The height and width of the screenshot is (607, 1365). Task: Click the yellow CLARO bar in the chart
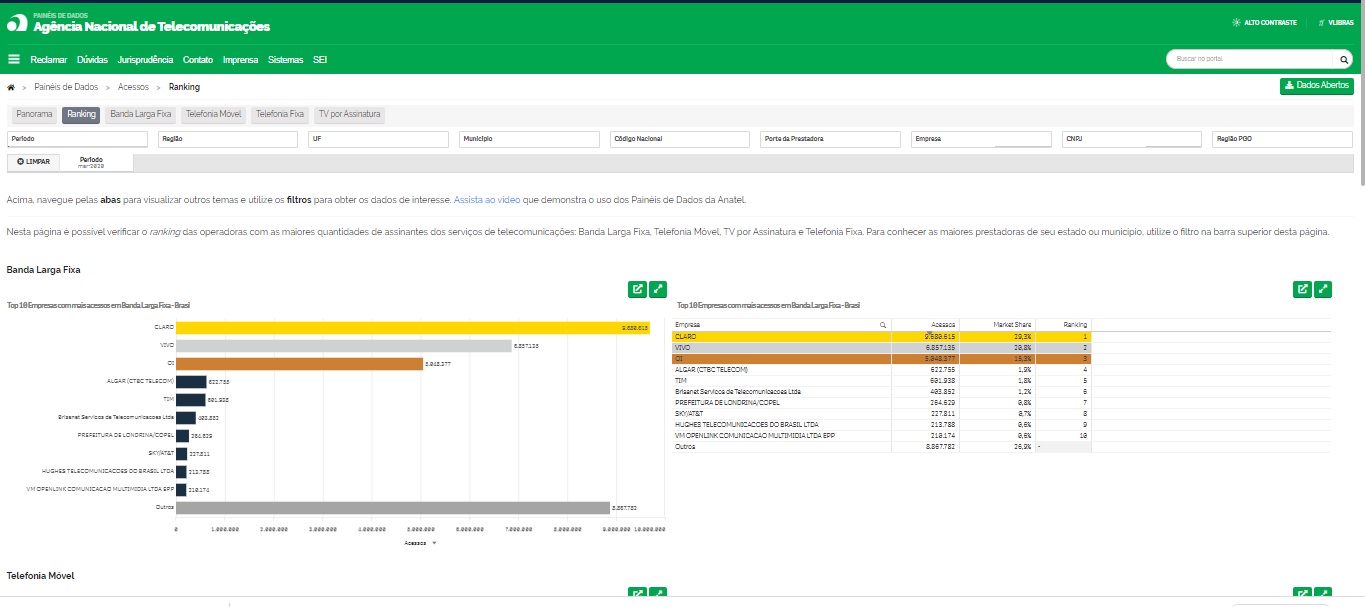(x=400, y=327)
